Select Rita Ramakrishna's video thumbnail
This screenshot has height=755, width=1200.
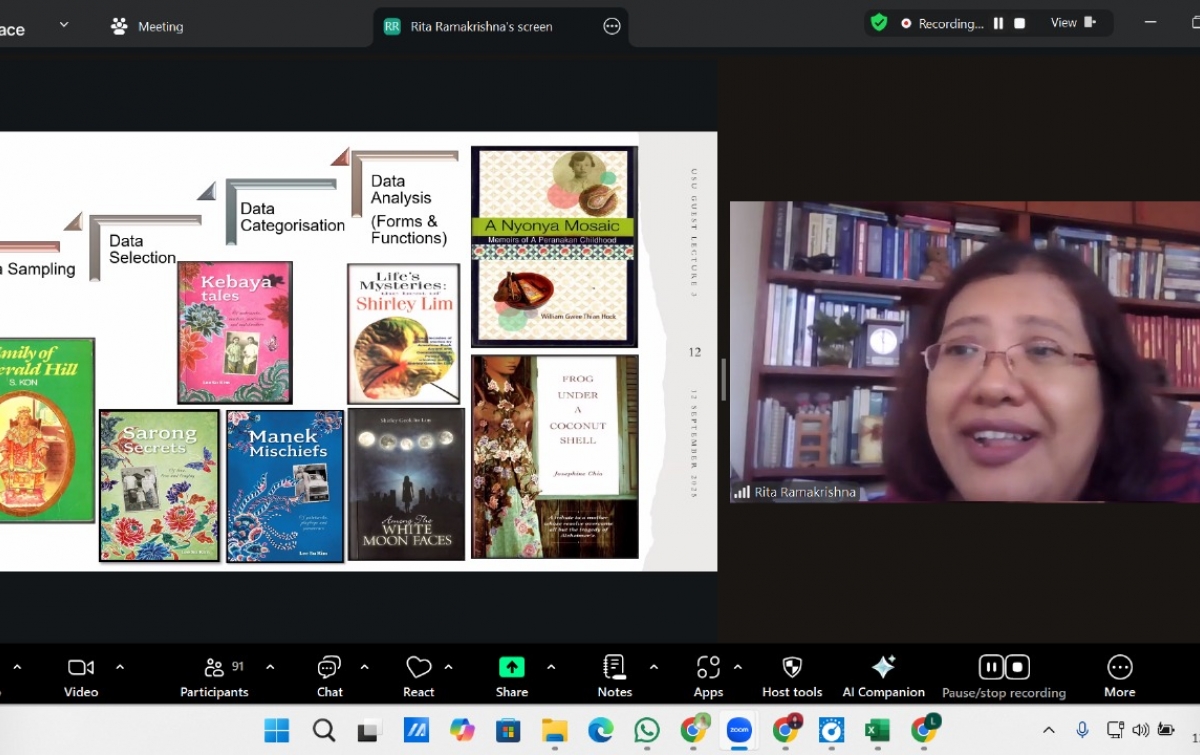965,351
